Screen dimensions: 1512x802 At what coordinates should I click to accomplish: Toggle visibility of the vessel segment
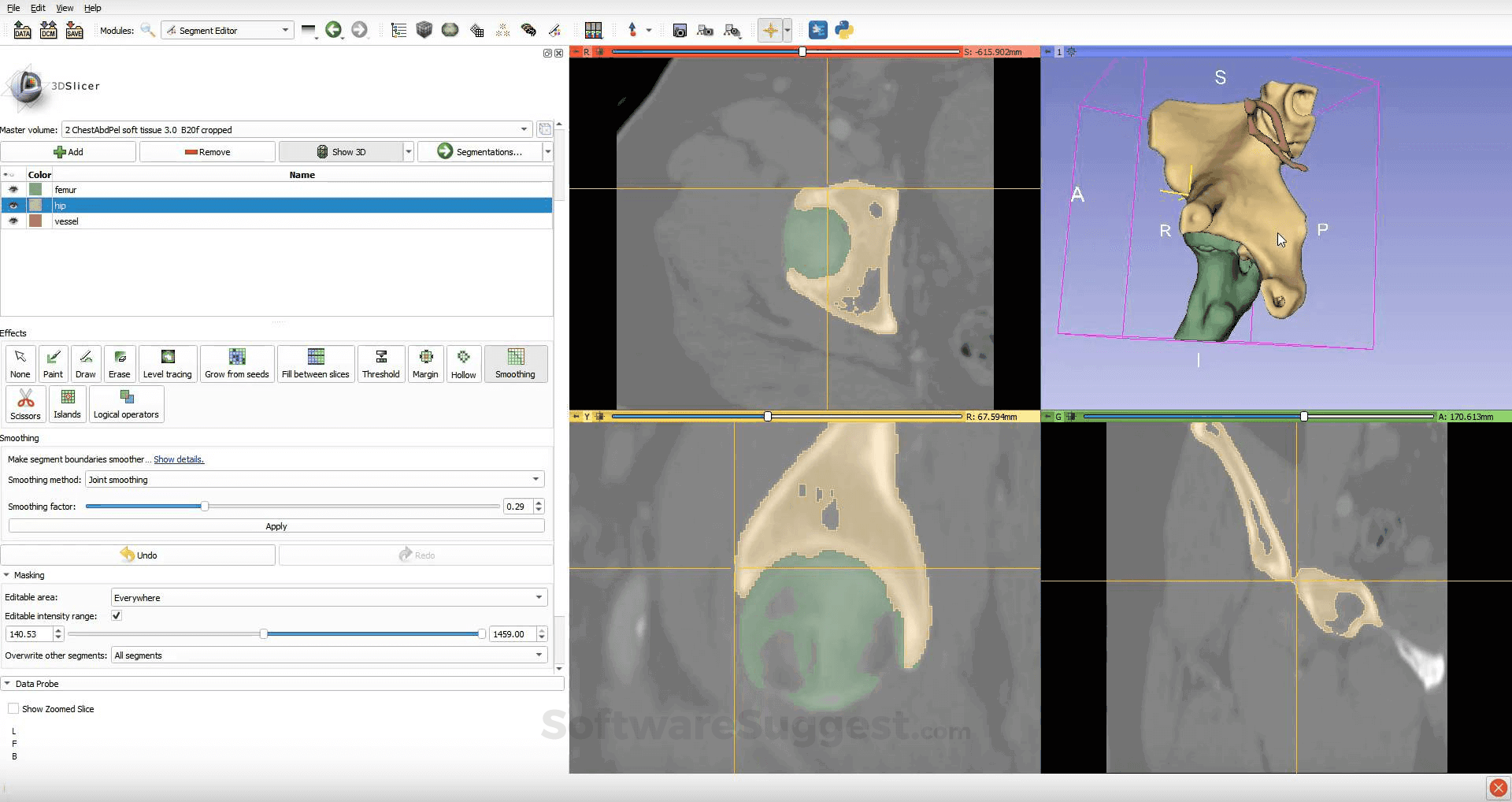(x=13, y=221)
